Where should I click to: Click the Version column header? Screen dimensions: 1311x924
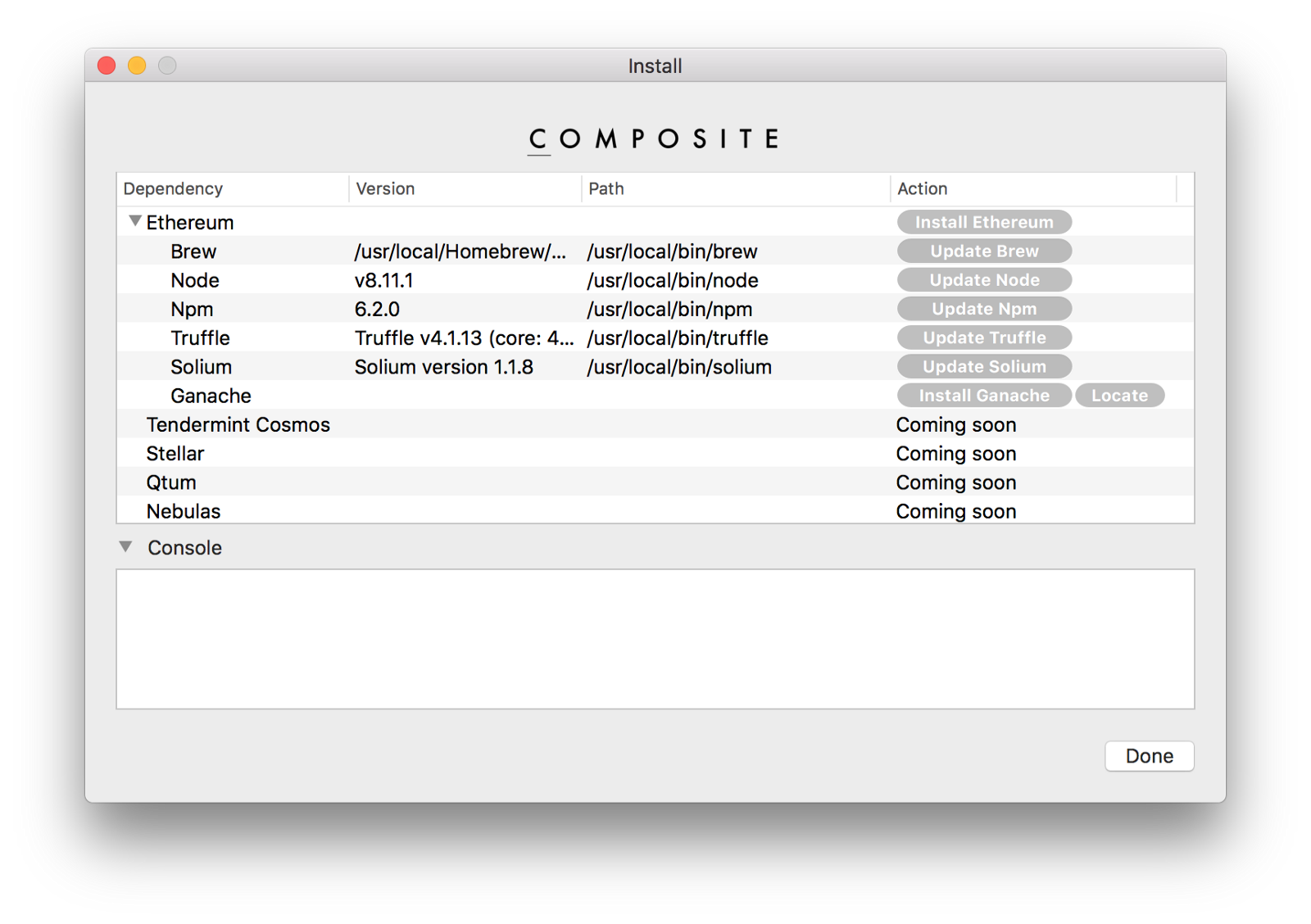(465, 188)
